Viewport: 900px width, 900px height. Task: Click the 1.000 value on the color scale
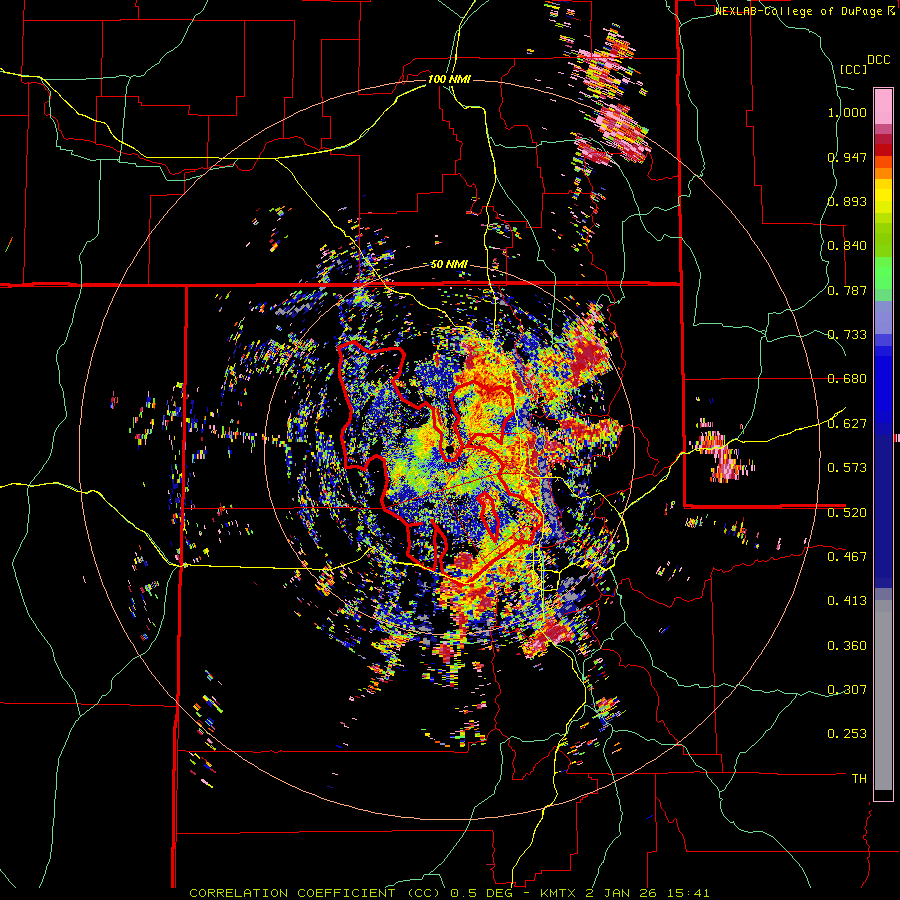847,112
